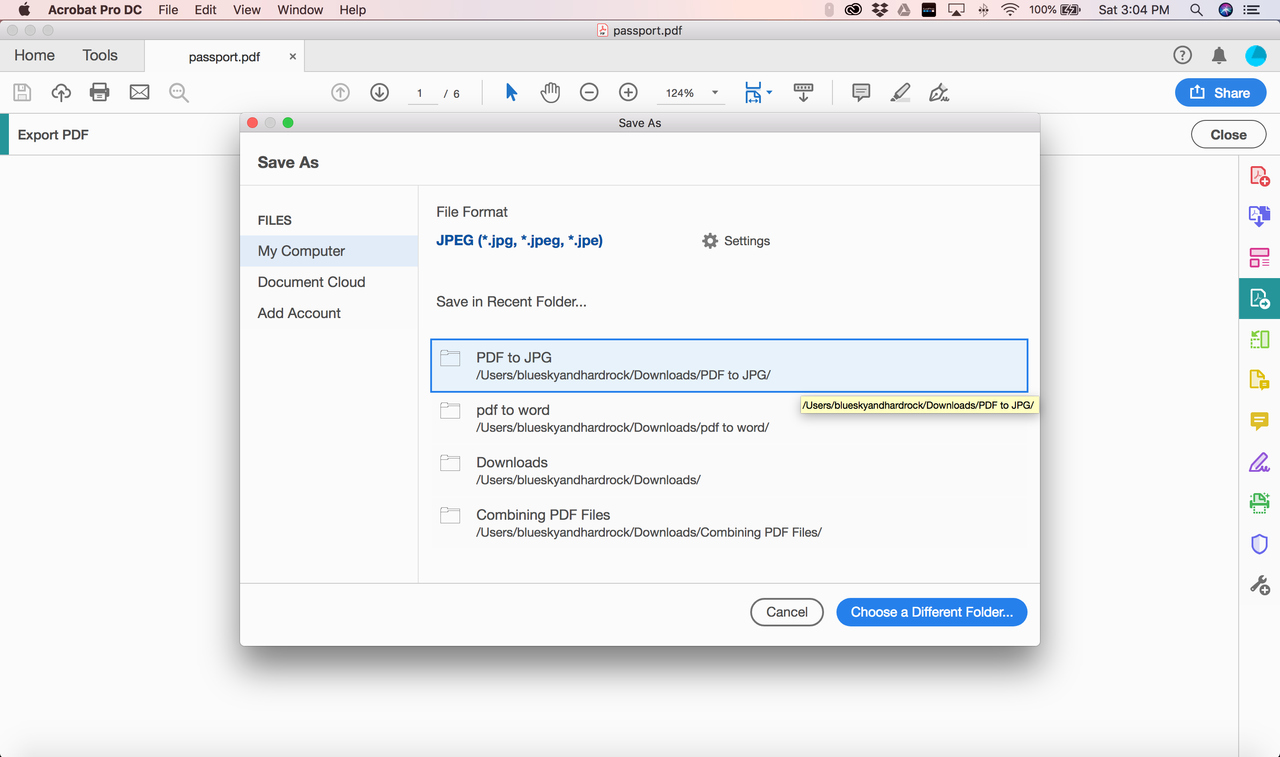Open the Dropbox menu bar icon
Viewport: 1280px width, 757px height.
(880, 10)
